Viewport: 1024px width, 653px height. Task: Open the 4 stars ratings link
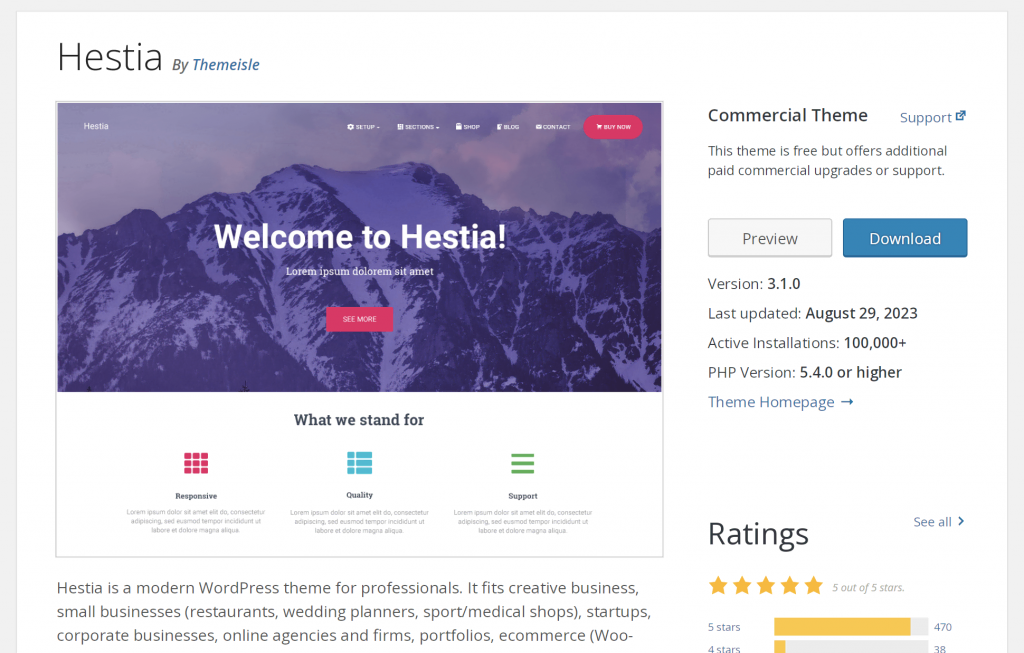[724, 648]
